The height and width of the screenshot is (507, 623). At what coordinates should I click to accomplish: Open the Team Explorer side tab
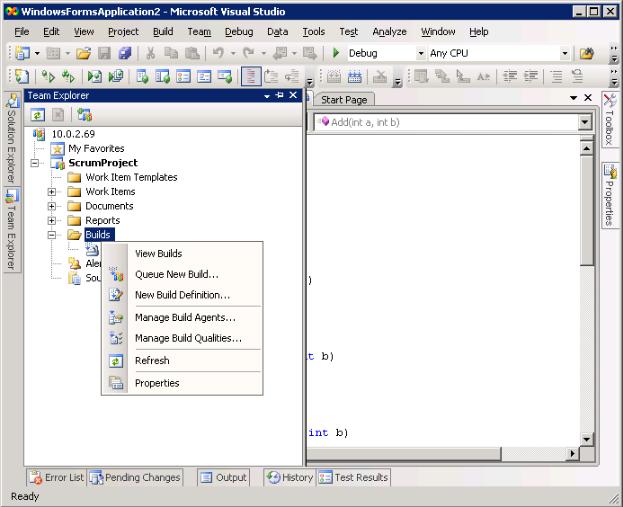tap(12, 230)
